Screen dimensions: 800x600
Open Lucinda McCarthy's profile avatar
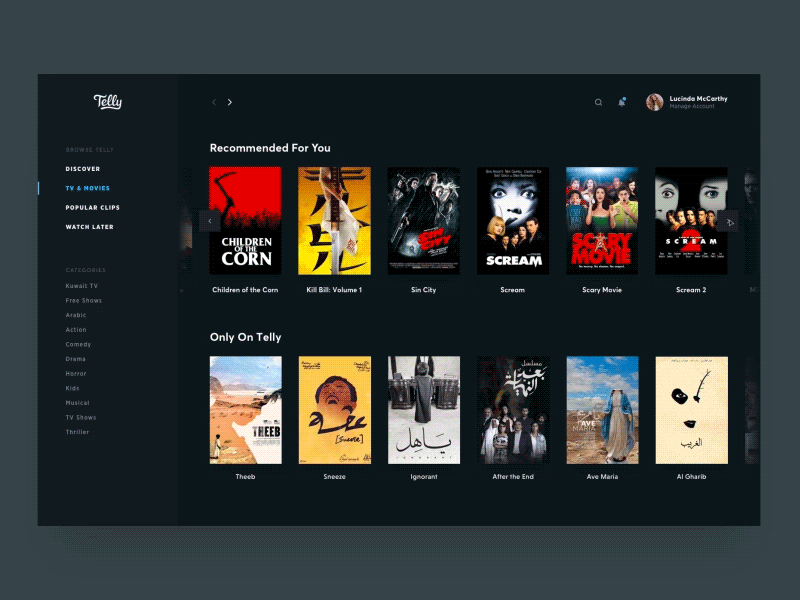coord(655,100)
